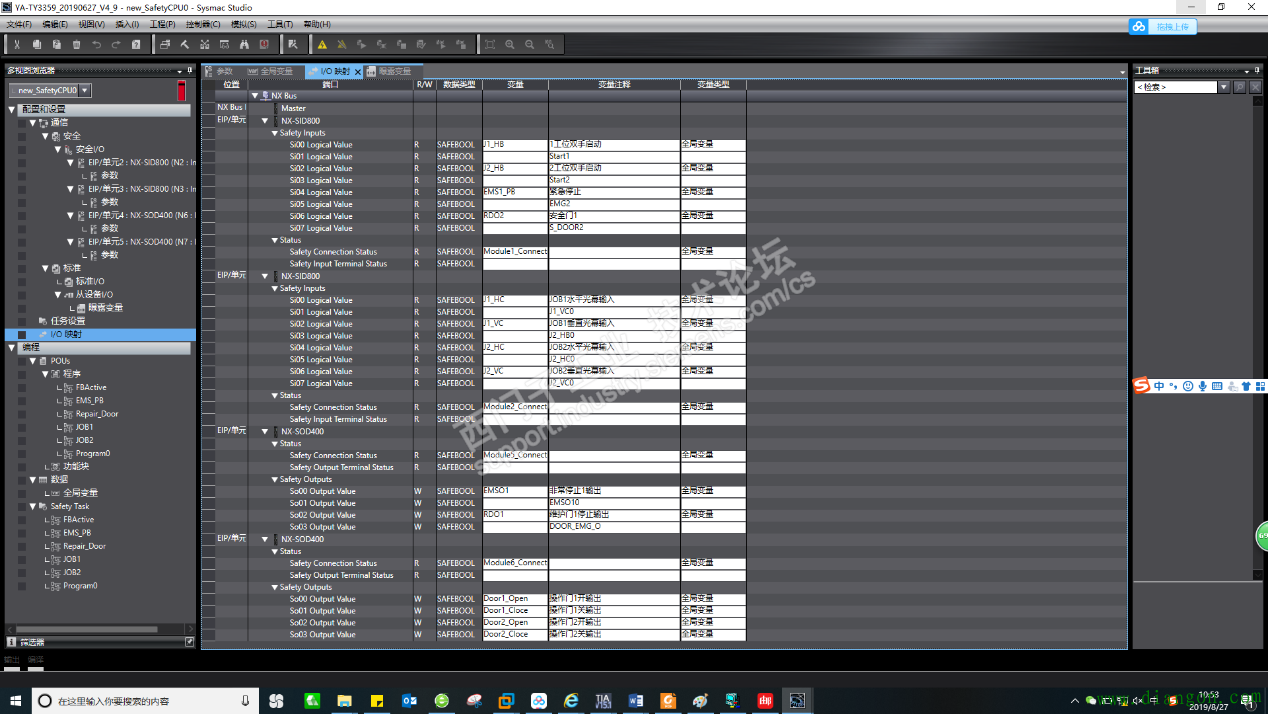
Task: Click the yellow warning triangle icon
Action: [322, 44]
